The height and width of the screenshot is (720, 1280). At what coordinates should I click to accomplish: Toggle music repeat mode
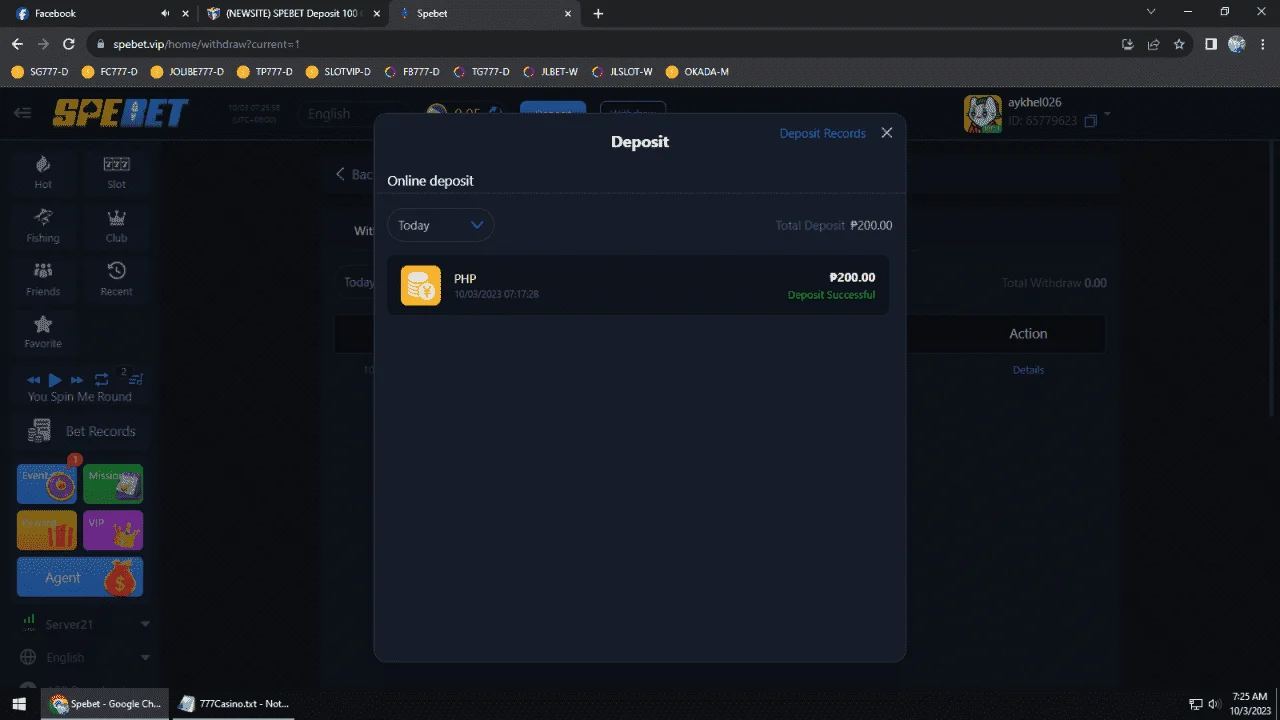click(x=101, y=380)
